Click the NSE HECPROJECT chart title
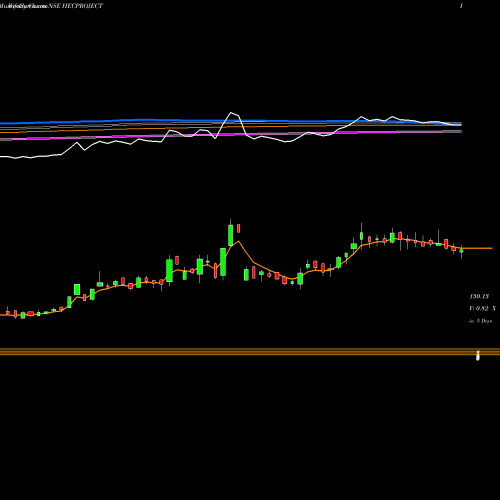The image size is (500, 500). point(76,6)
